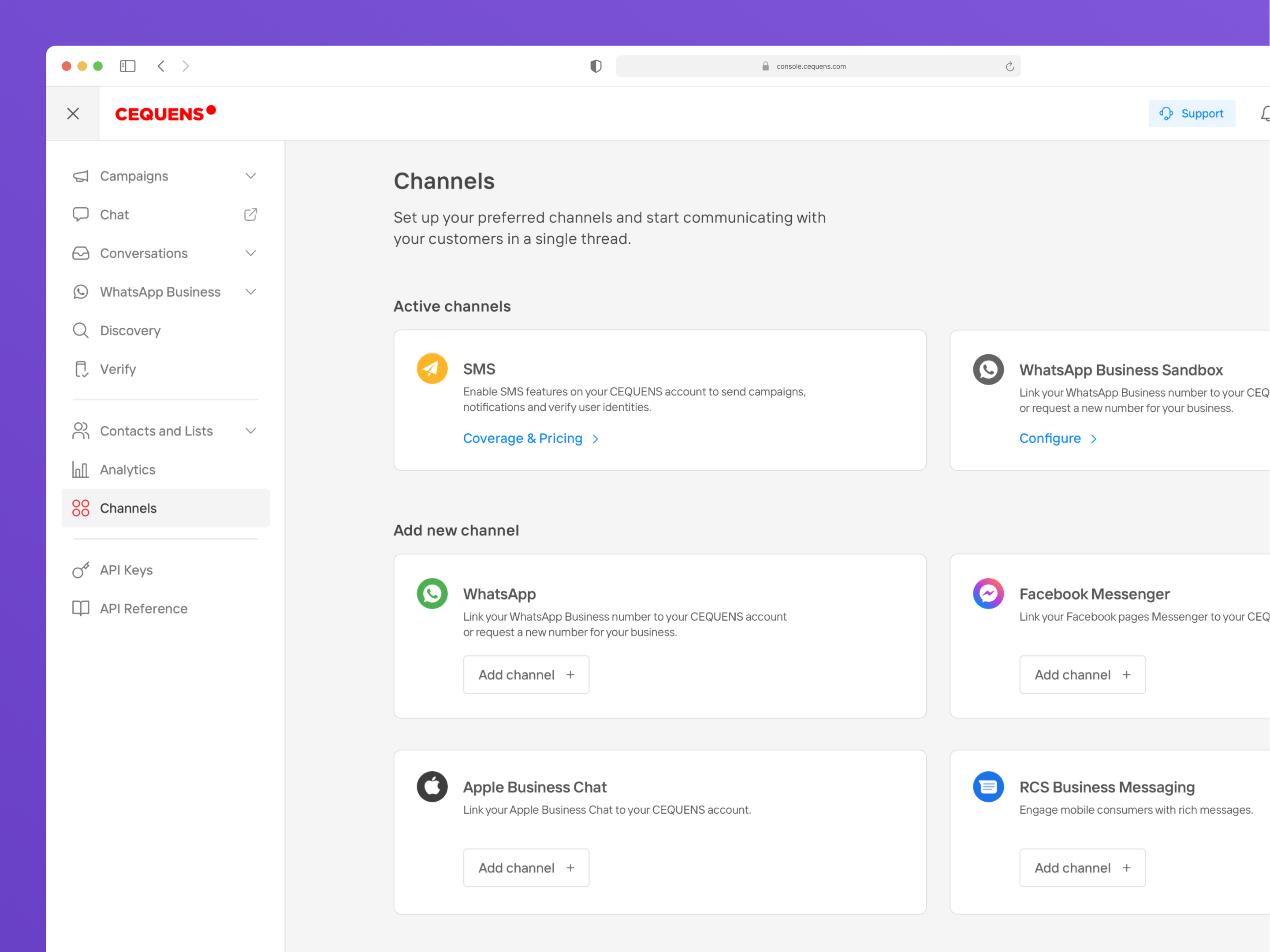Expand the Contacts and Lists chevron
The height and width of the screenshot is (952, 1270).
click(x=251, y=431)
